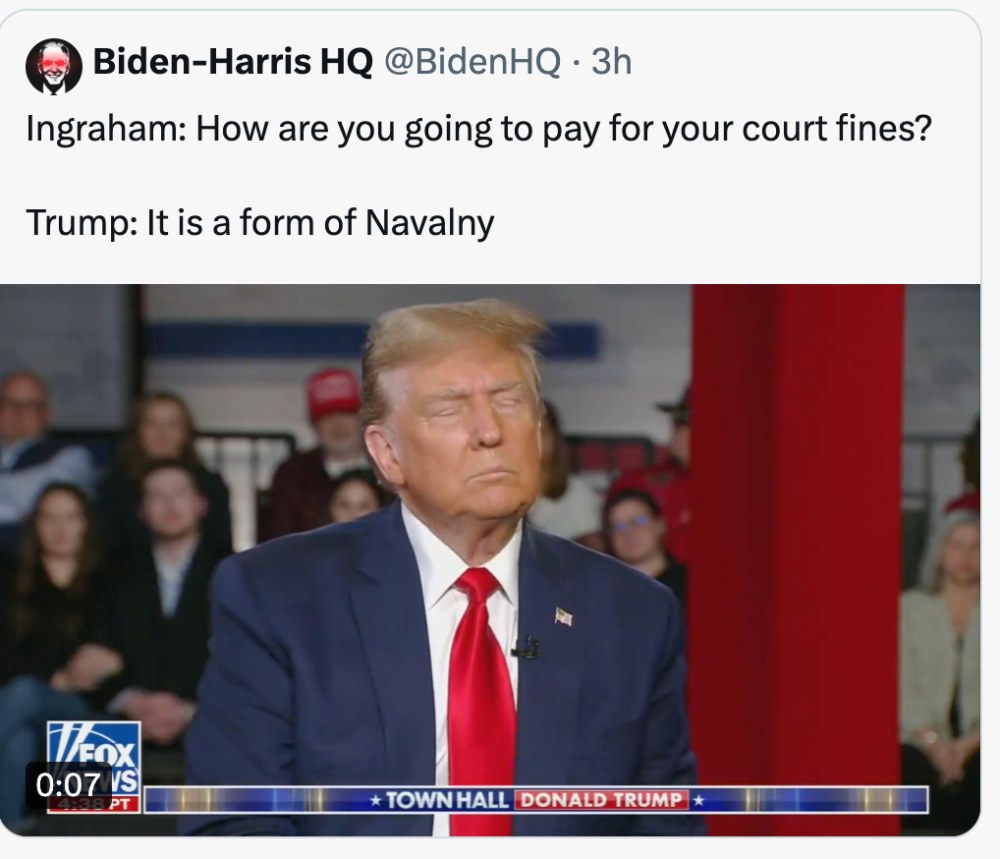Click the 0:07 video duration badge
1000x859 pixels.
point(69,784)
